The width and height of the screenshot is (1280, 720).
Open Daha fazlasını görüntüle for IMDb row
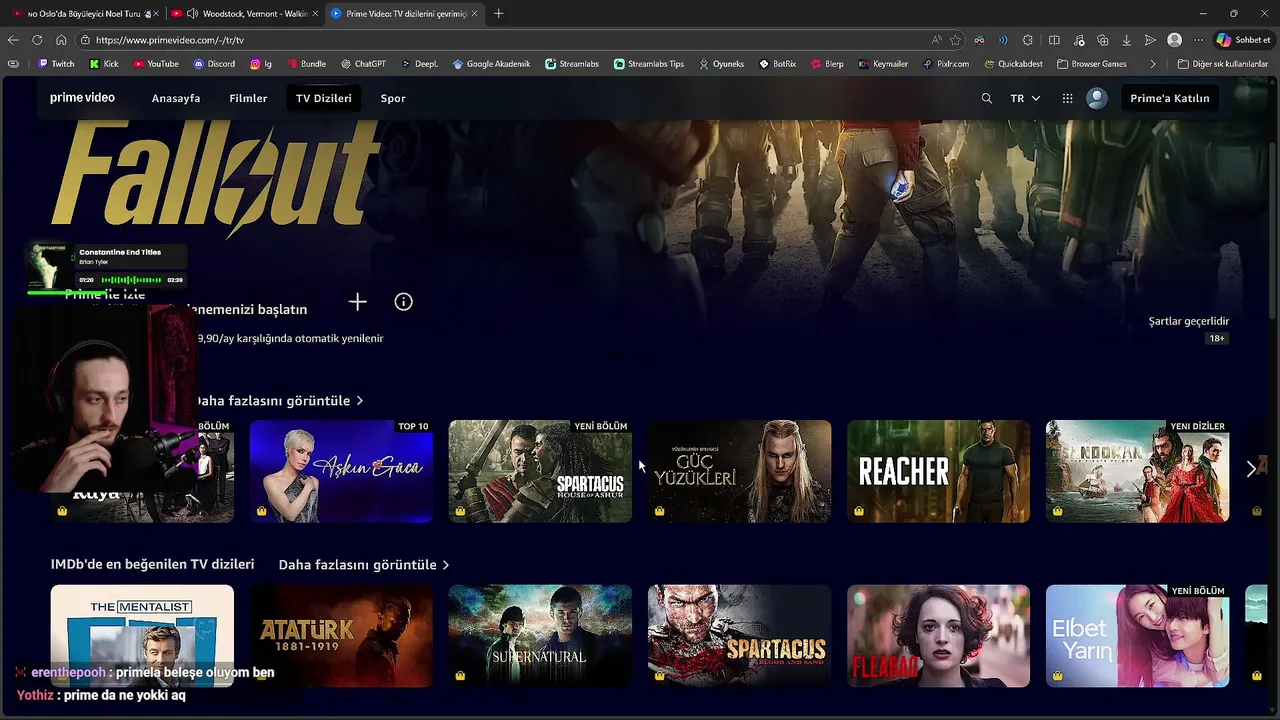[x=364, y=565]
